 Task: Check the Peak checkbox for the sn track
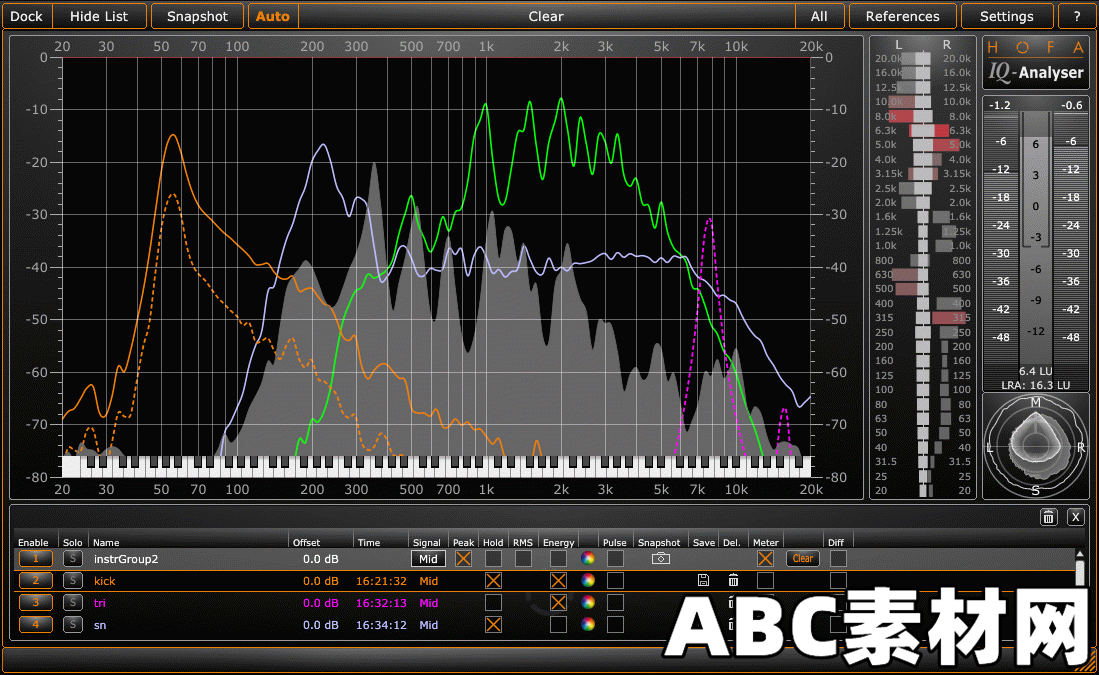click(x=465, y=624)
